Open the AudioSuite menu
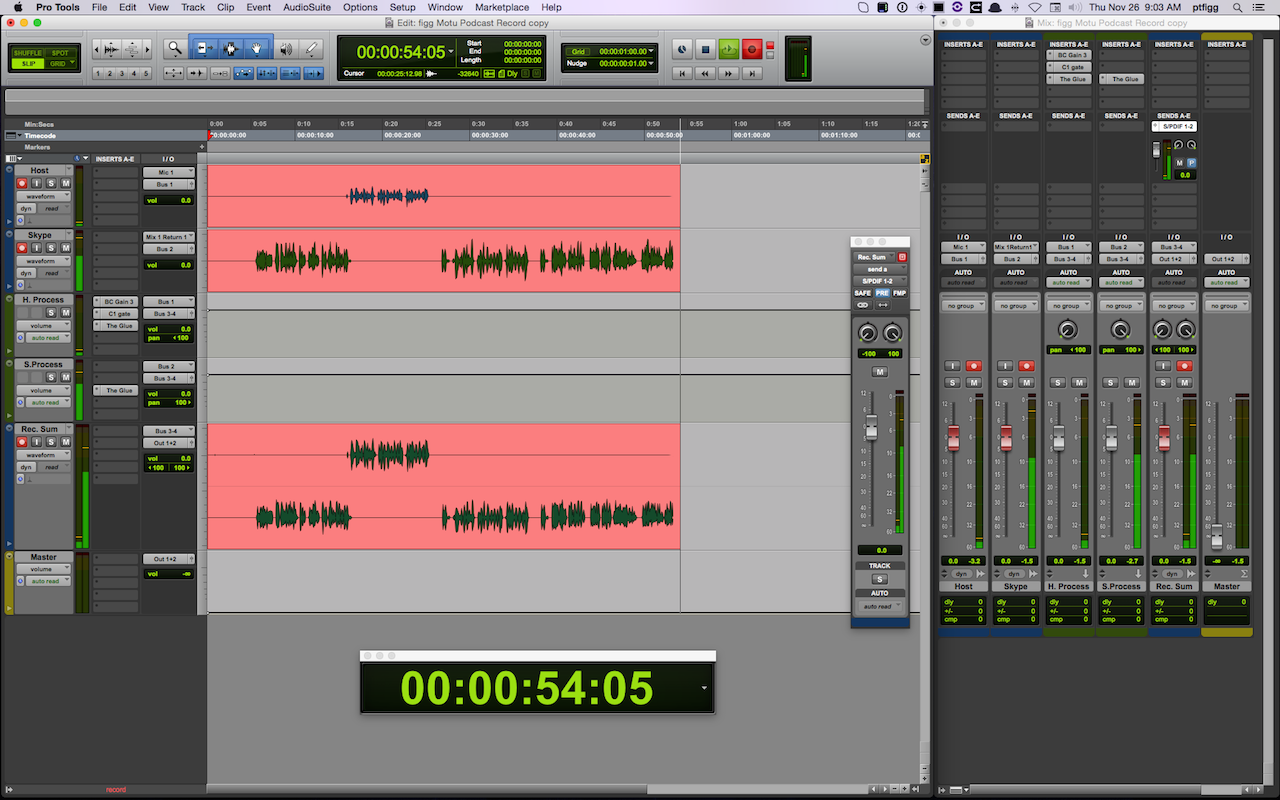 309,7
